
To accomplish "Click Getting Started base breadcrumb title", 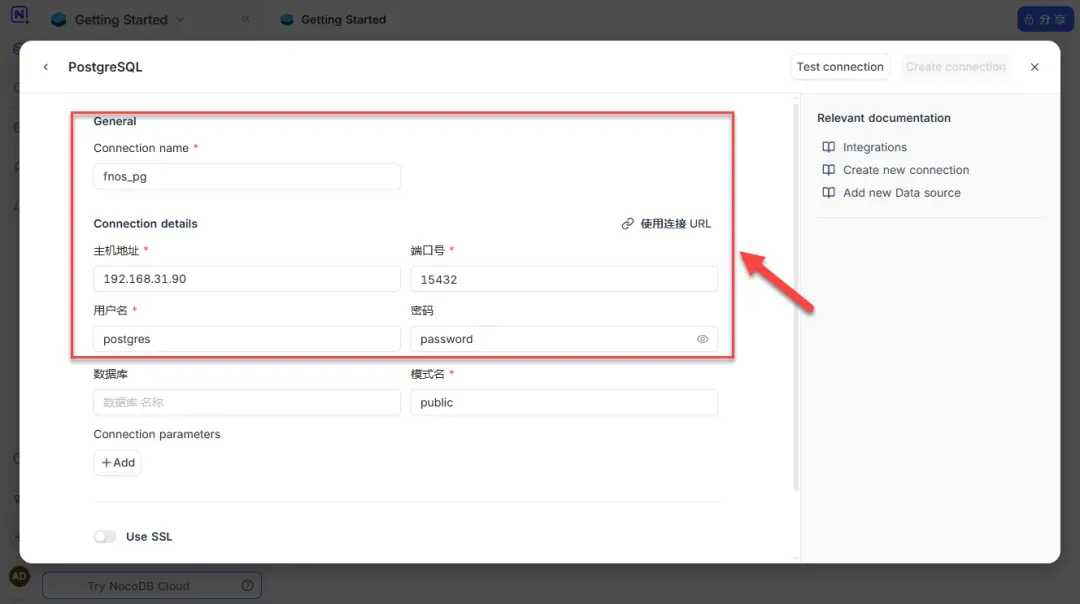I will (343, 19).
